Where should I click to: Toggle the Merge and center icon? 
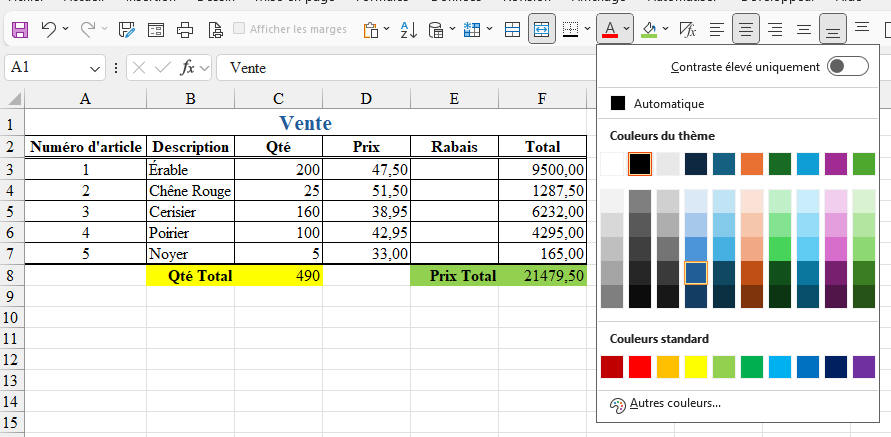point(542,29)
